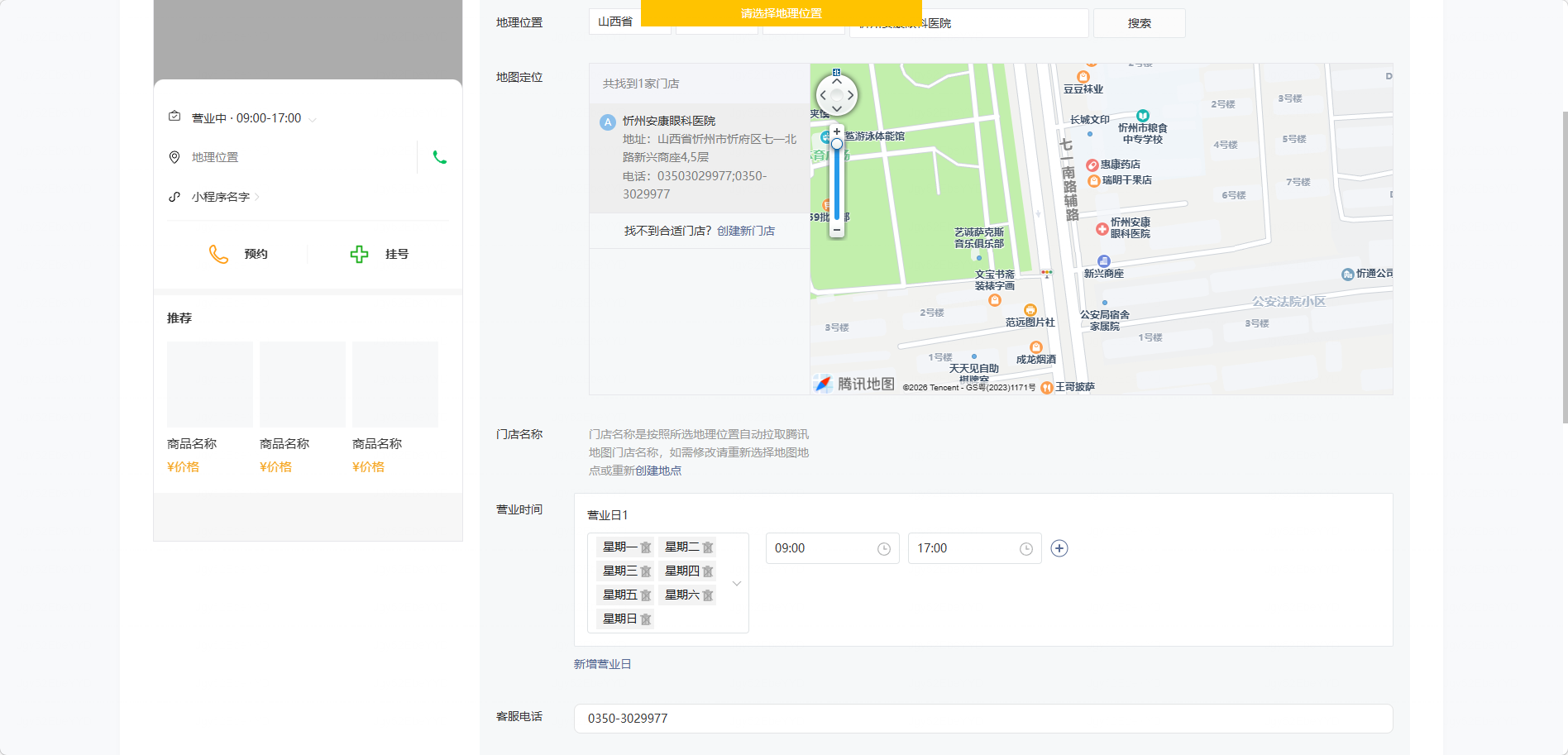Click 忻州安康眼科医院 red marker on map
This screenshot has width=1568, height=755.
tap(1102, 229)
